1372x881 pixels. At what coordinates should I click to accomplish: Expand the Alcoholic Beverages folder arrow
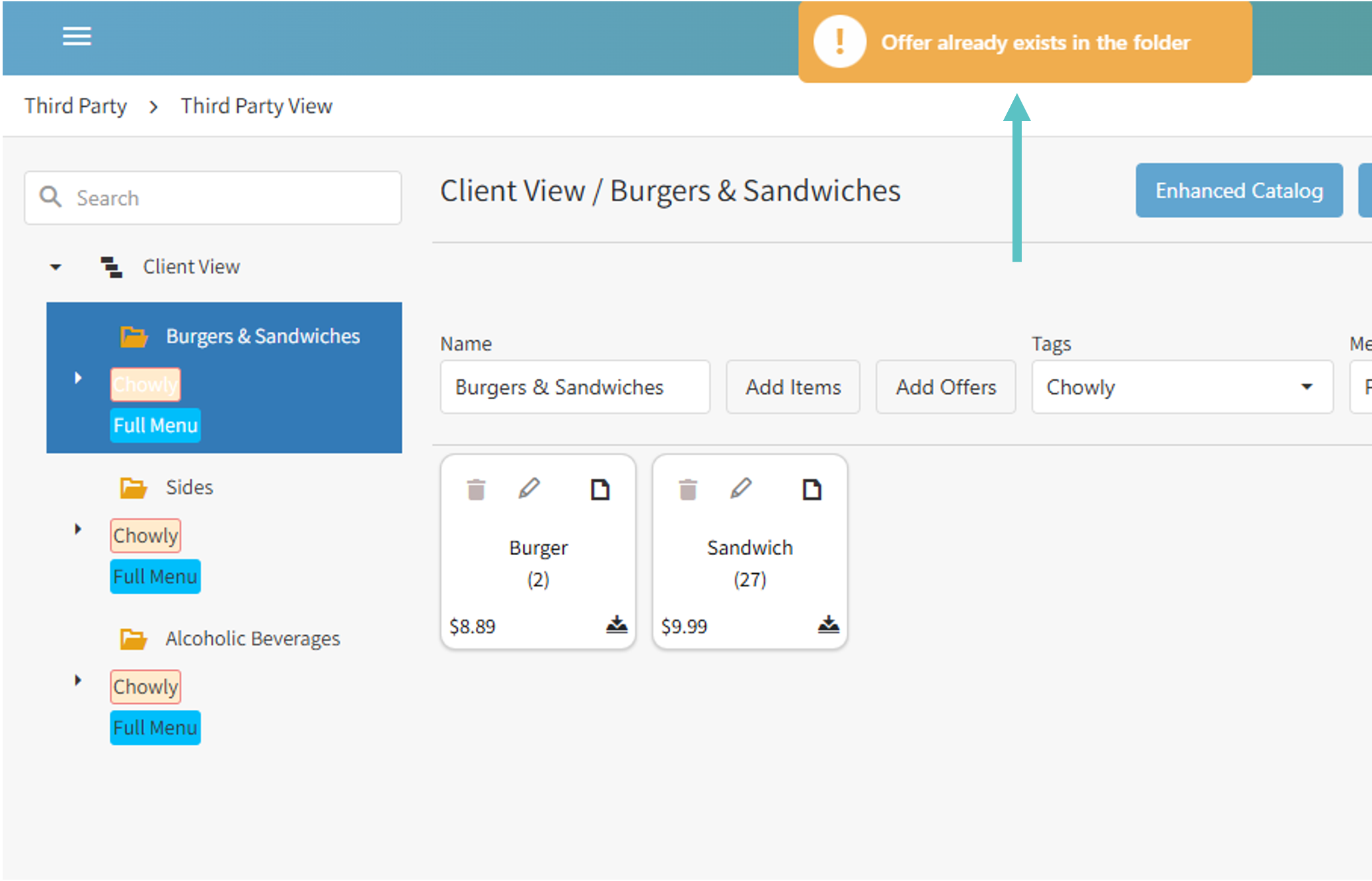[x=78, y=680]
